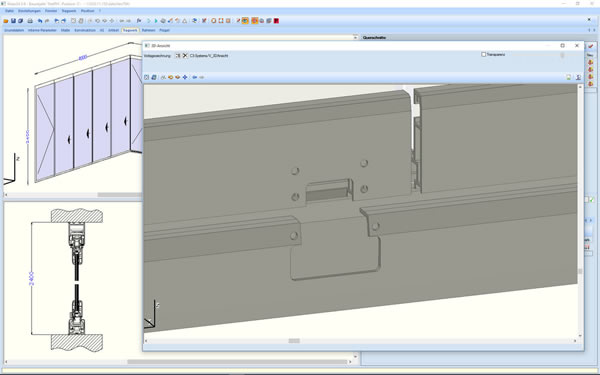The height and width of the screenshot is (375, 600).
Task: Click the blue undo arrow icon
Action: [40, 21]
